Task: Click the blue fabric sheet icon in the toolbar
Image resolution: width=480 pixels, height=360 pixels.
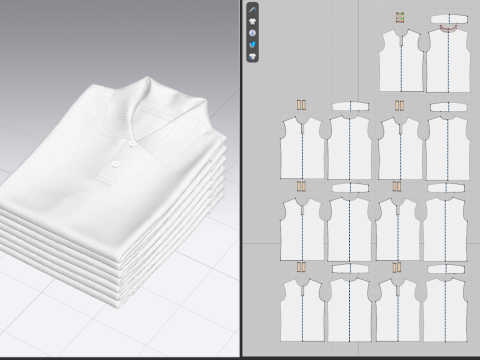Action: pyautogui.click(x=253, y=45)
